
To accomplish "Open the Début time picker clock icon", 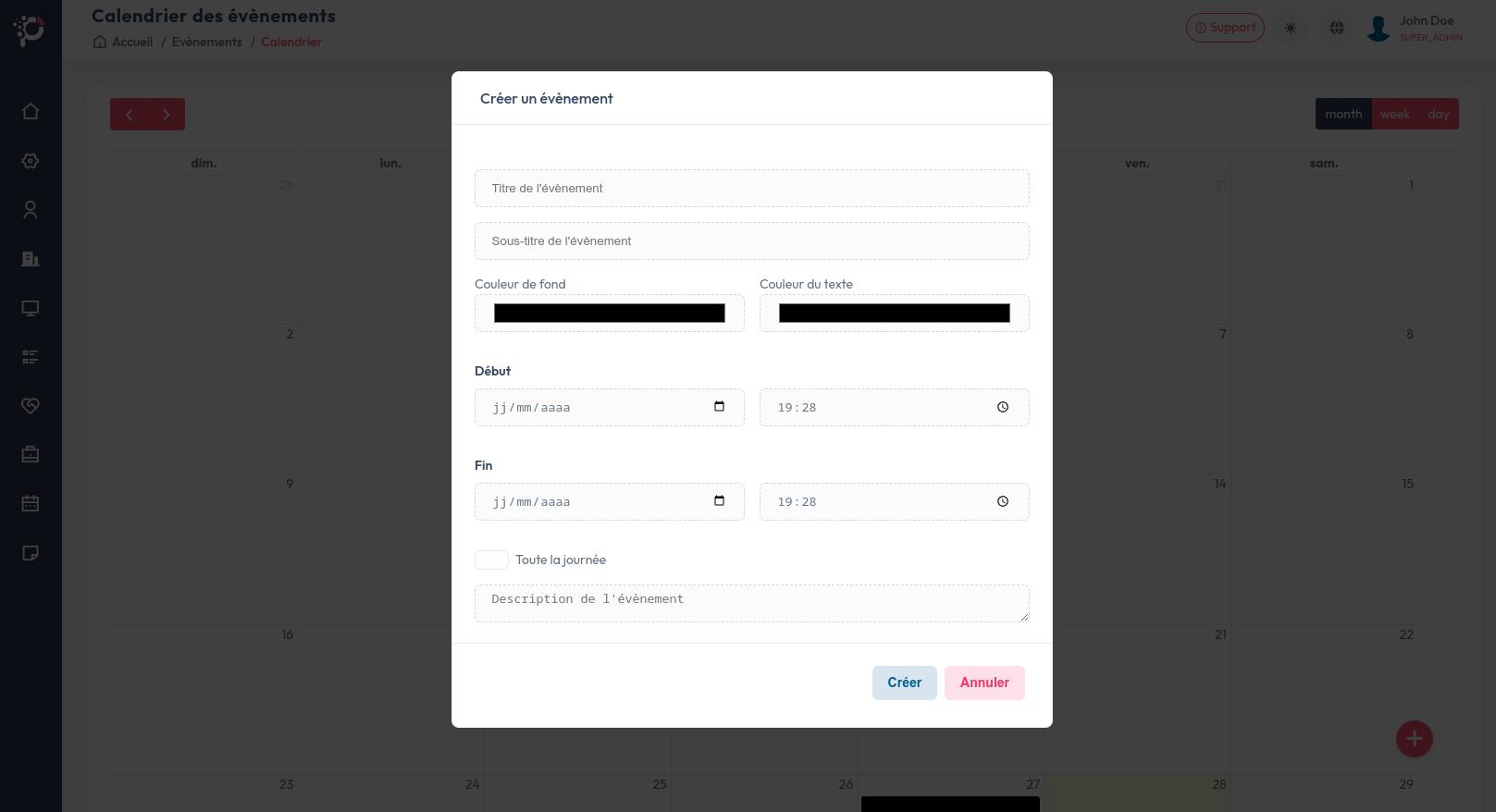I will click(1003, 407).
